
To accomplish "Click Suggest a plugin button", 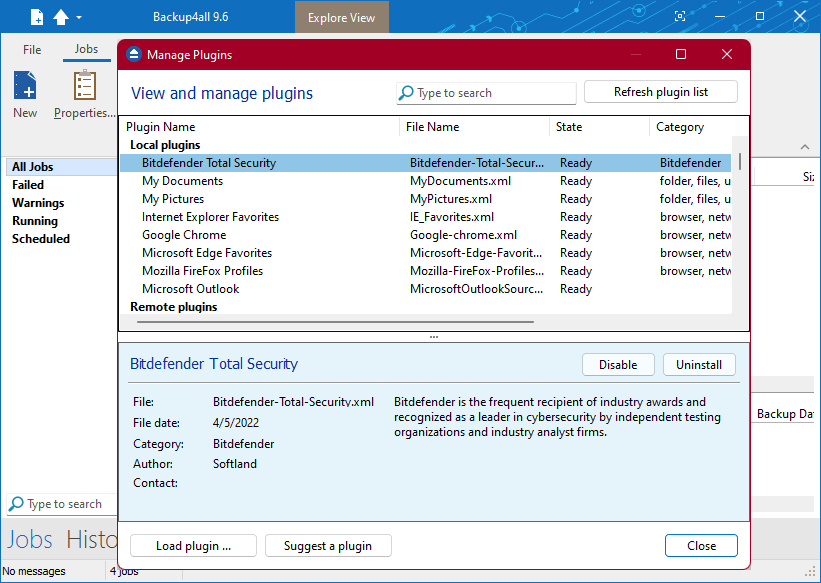I will tap(328, 546).
